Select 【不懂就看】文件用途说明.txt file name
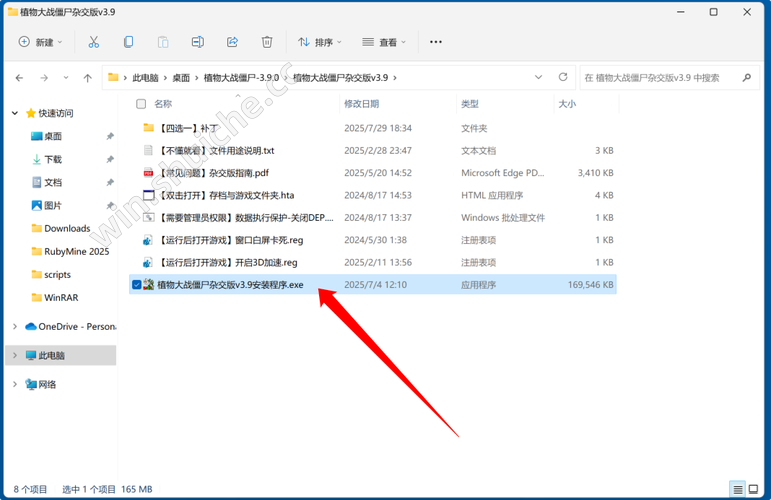Screen dimensions: 771x500 (216, 150)
